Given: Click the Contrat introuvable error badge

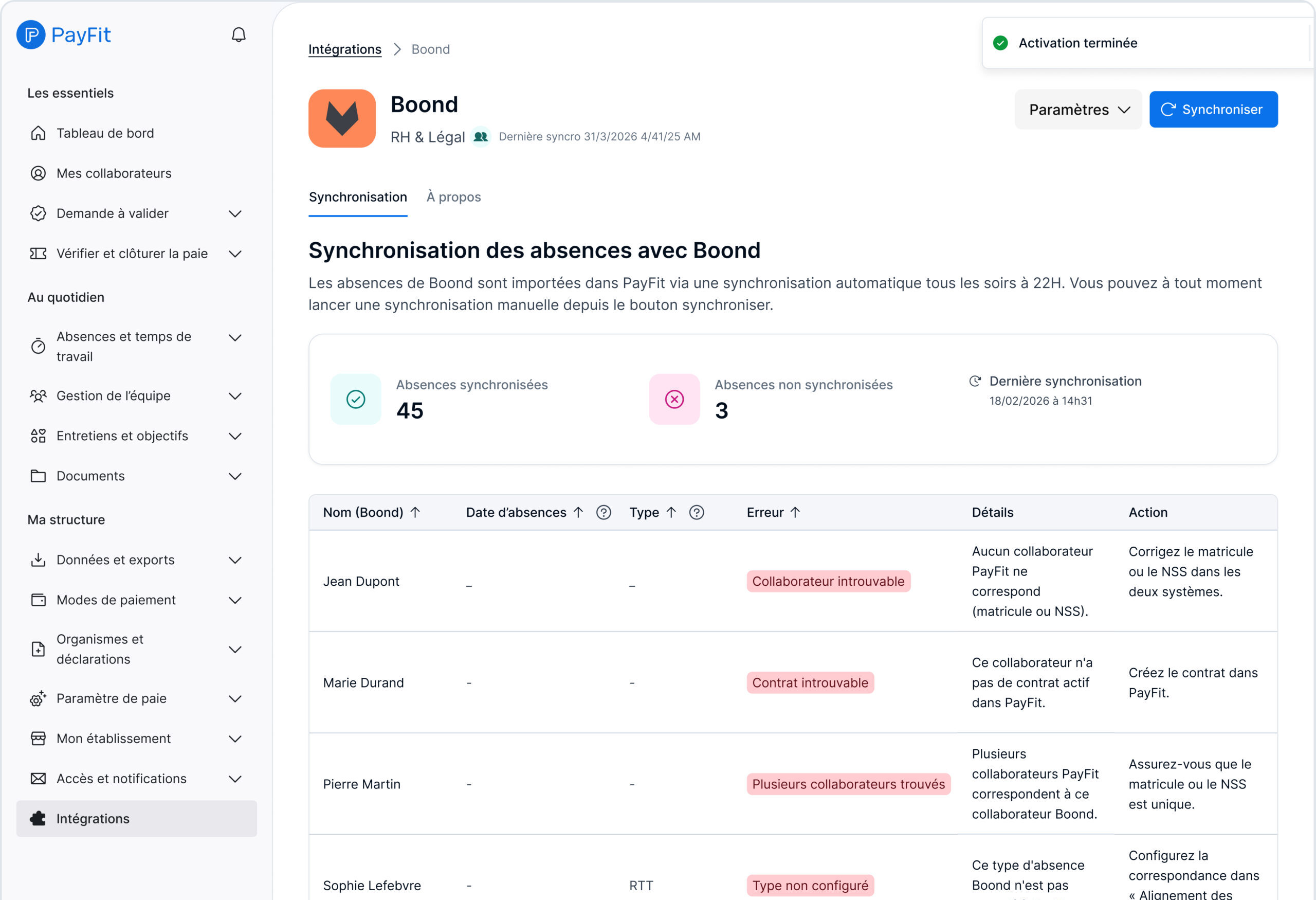Looking at the screenshot, I should pos(810,683).
